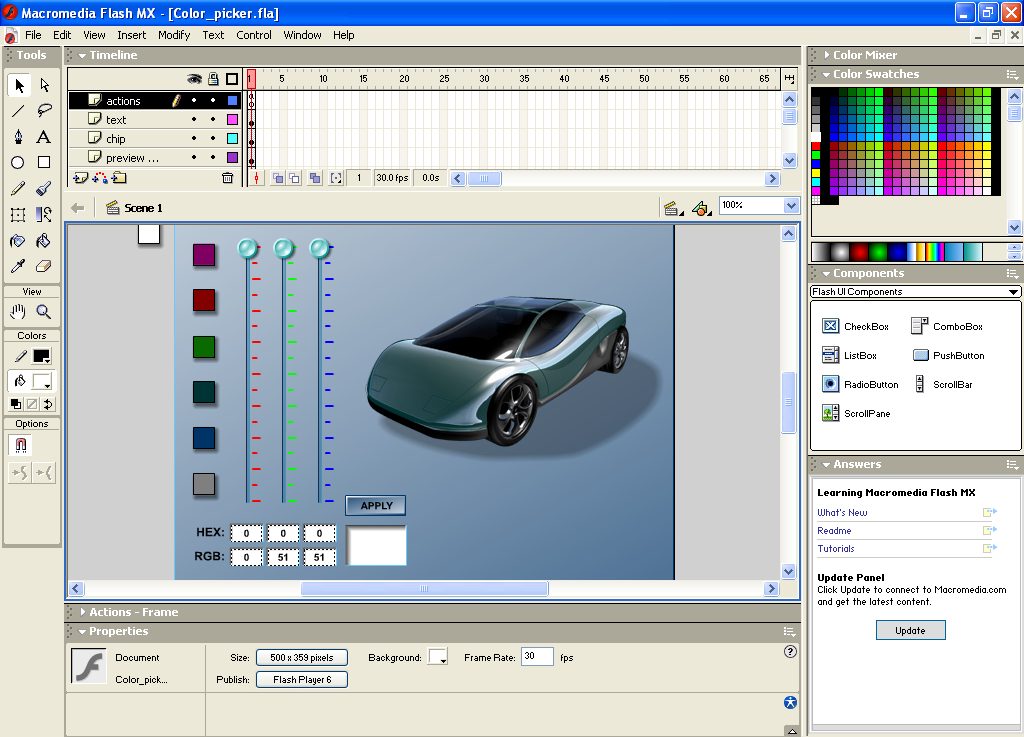Select the Zoom tool
1024x737 pixels.
pyautogui.click(x=44, y=312)
